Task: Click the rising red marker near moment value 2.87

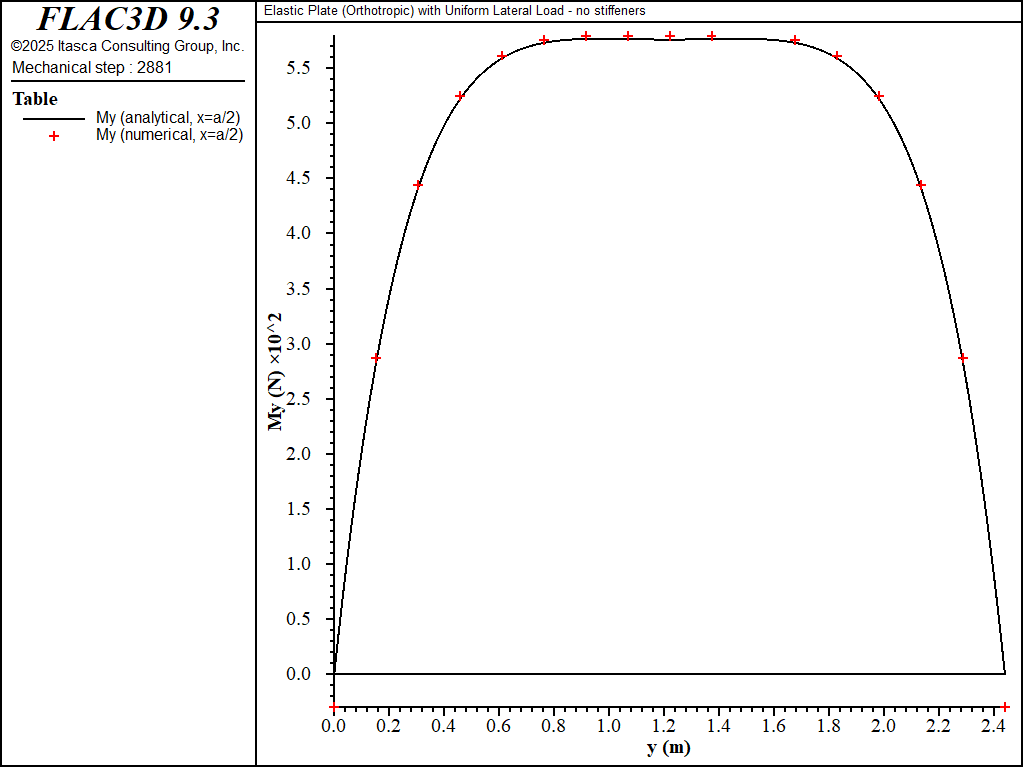Action: (x=376, y=358)
